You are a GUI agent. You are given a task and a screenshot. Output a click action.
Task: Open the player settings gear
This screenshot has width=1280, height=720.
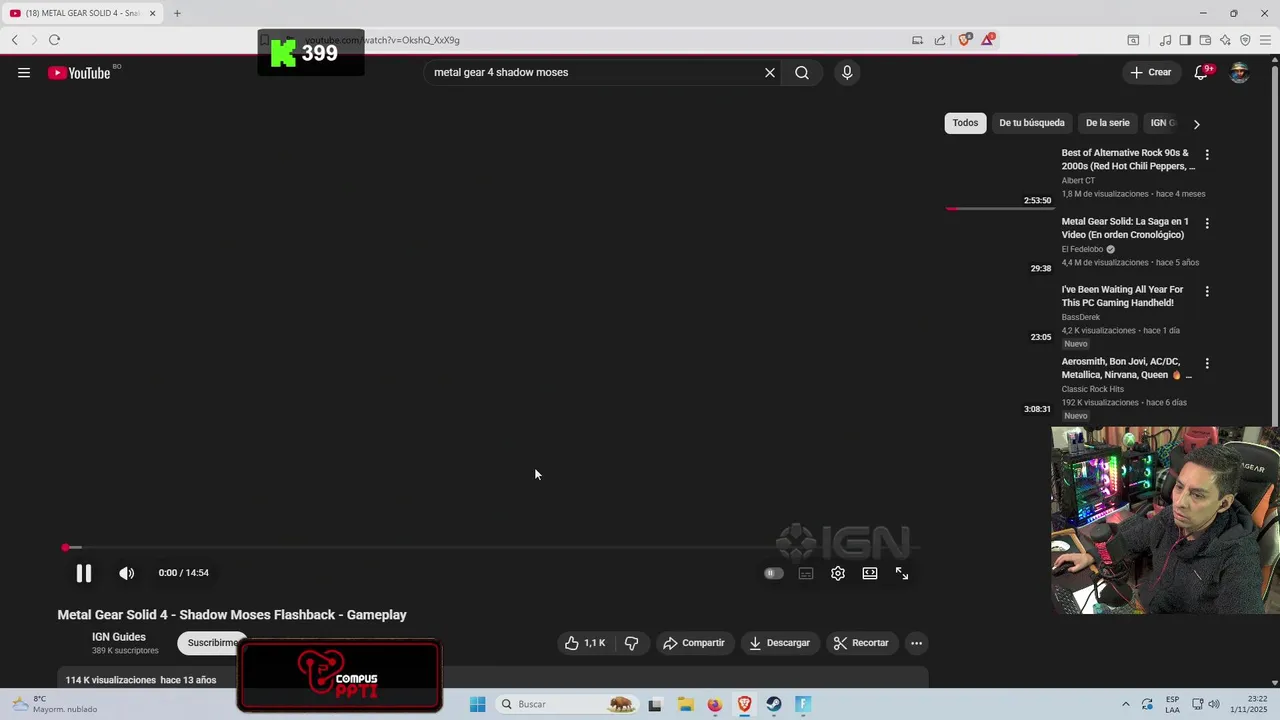pyautogui.click(x=838, y=573)
